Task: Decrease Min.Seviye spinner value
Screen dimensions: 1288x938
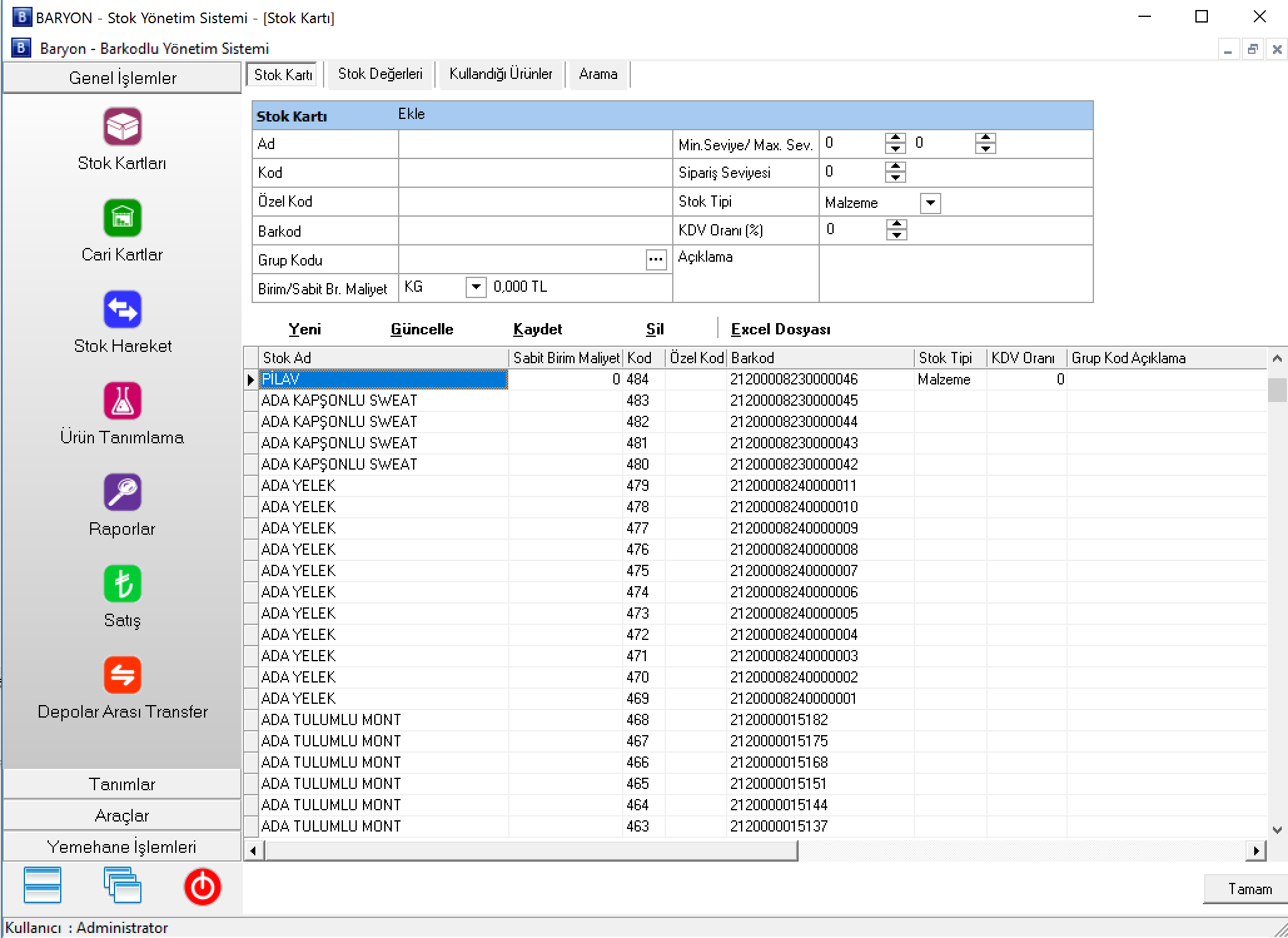Action: click(896, 148)
